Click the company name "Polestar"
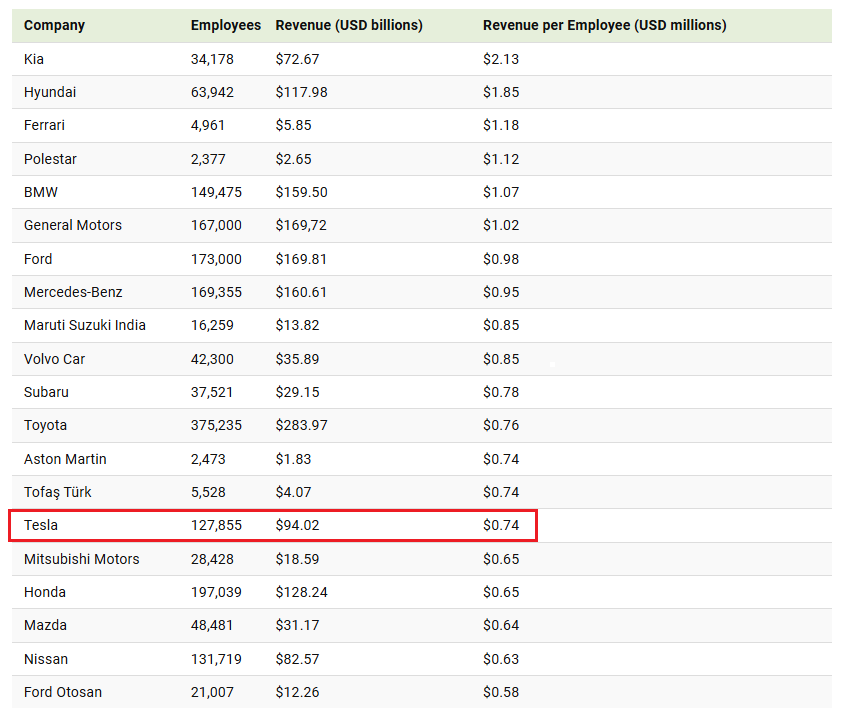The width and height of the screenshot is (849, 724). coord(50,159)
